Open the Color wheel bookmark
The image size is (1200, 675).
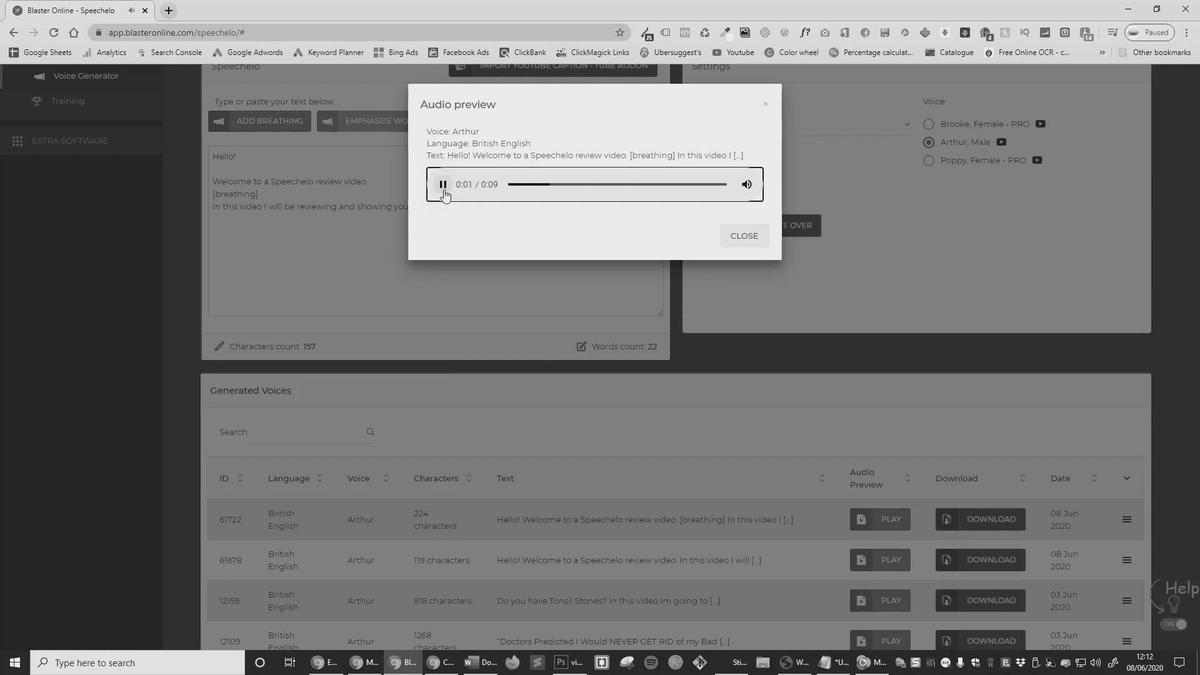click(x=791, y=52)
